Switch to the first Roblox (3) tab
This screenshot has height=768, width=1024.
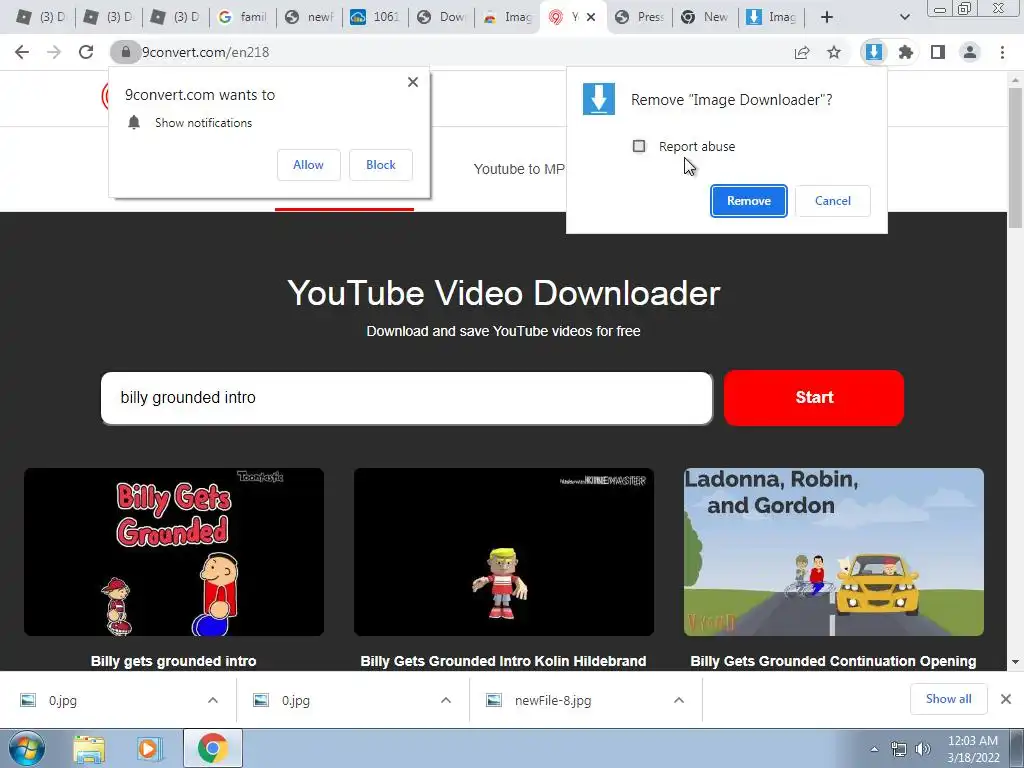point(40,17)
